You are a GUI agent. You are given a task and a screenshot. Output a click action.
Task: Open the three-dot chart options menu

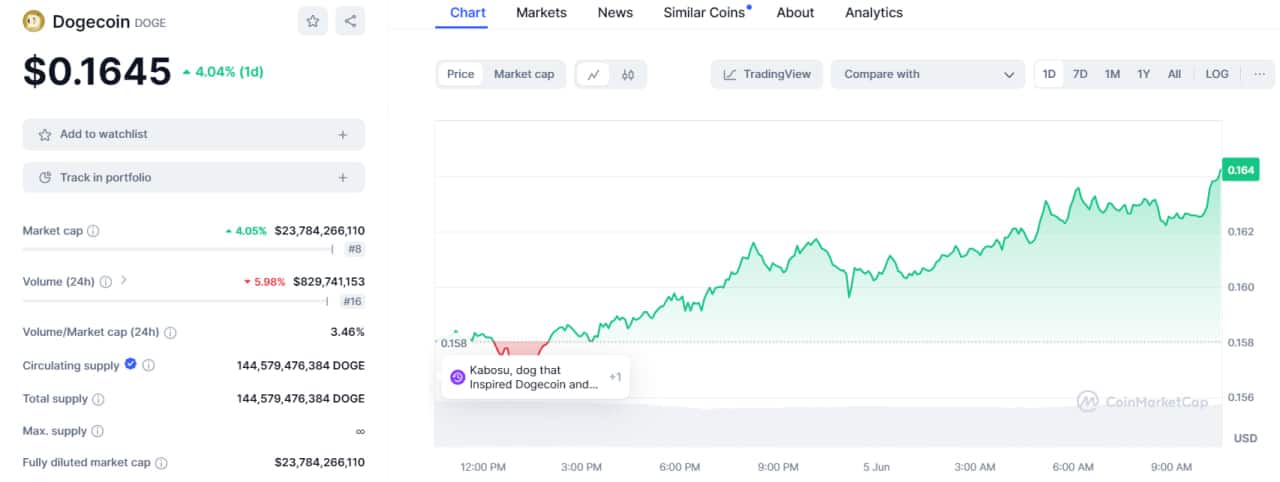click(1259, 74)
